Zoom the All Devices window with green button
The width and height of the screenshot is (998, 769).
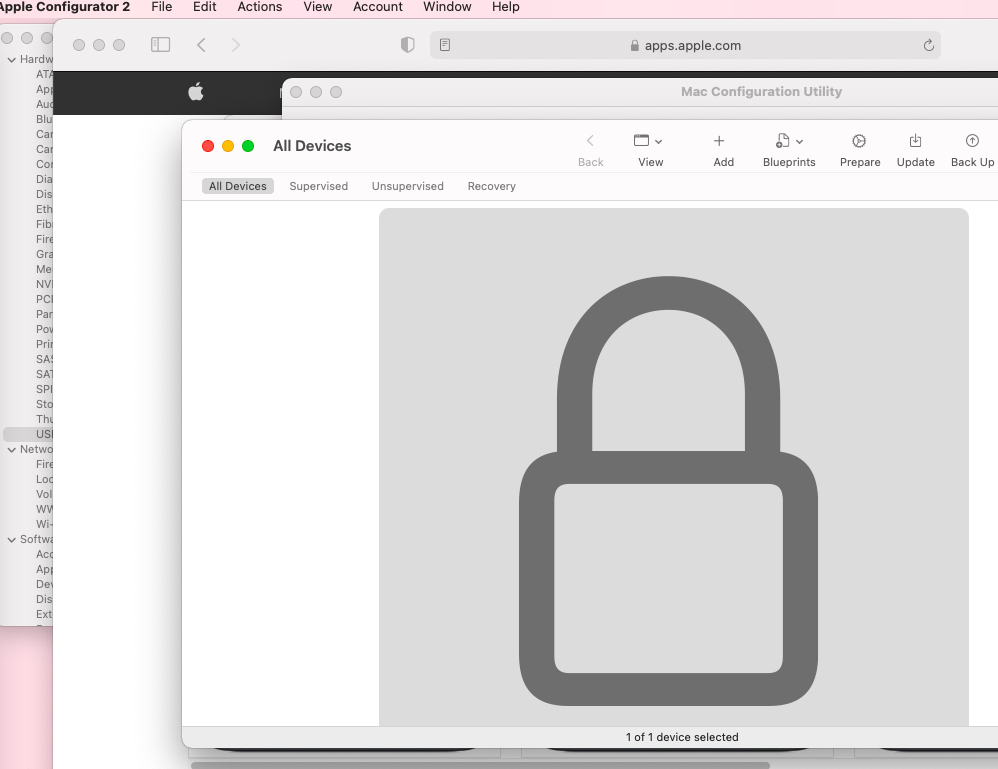[x=248, y=146]
